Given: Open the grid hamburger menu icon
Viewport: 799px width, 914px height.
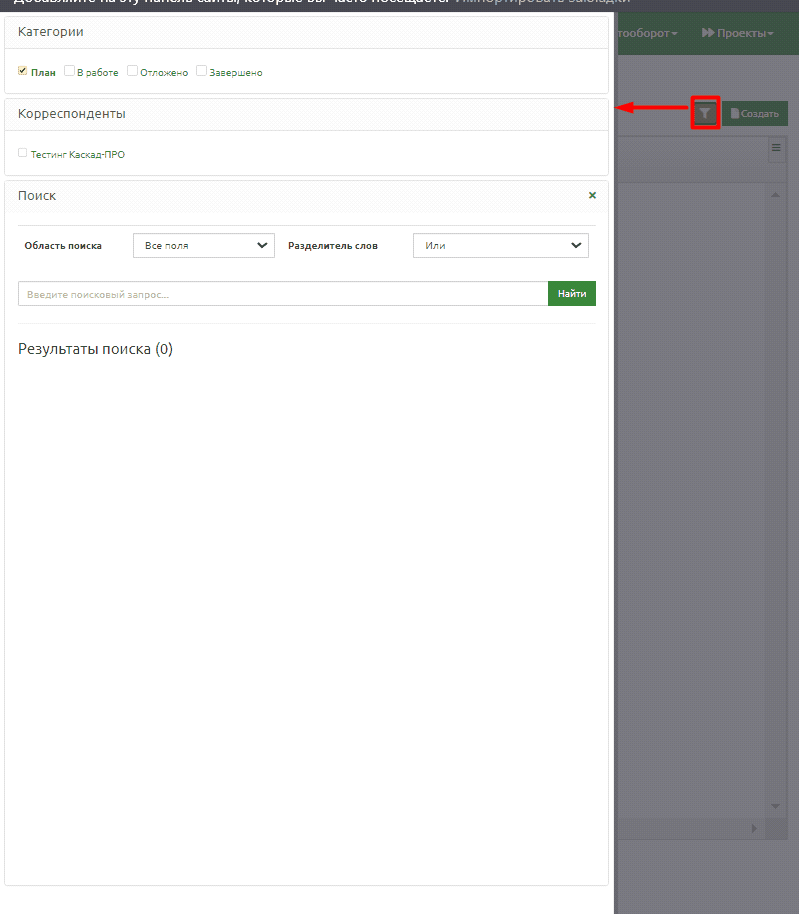Looking at the screenshot, I should click(776, 148).
